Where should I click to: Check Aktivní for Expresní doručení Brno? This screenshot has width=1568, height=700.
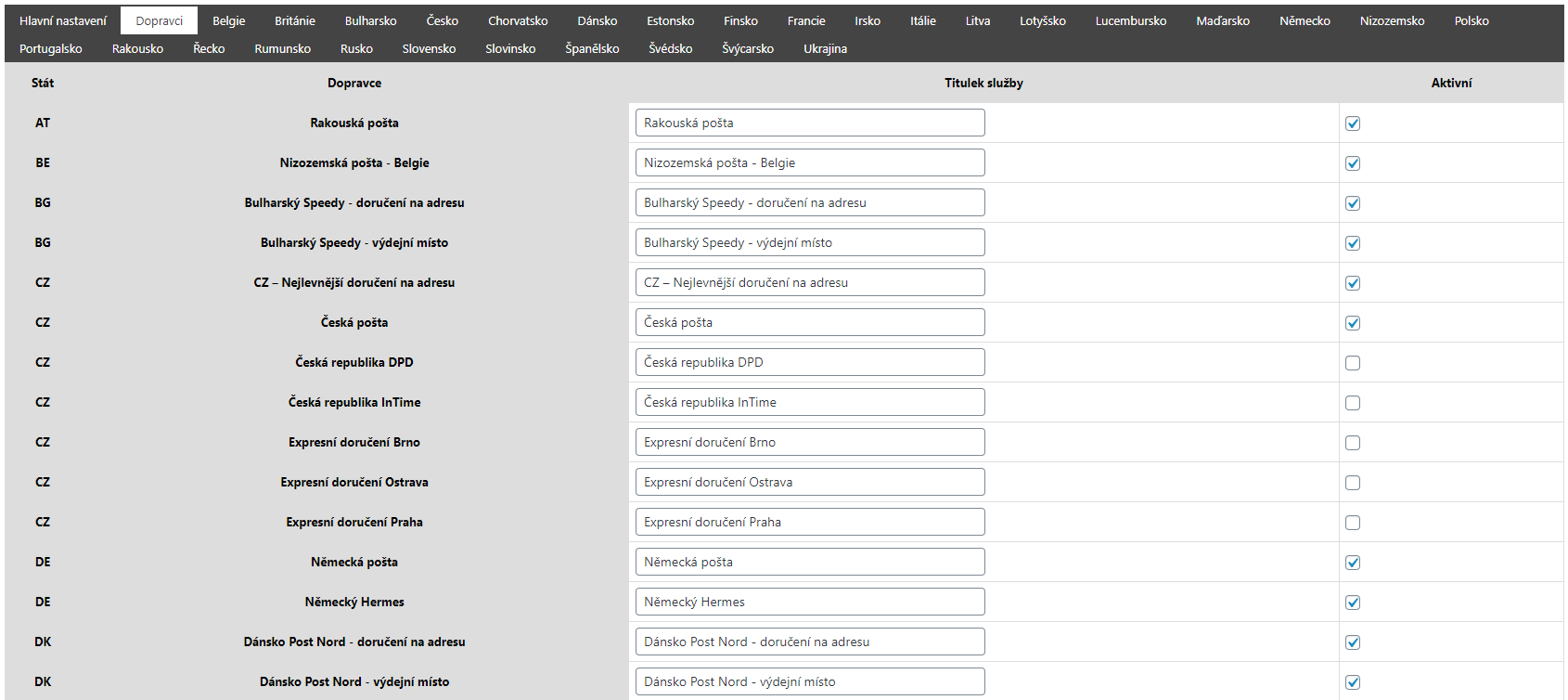point(1353,443)
